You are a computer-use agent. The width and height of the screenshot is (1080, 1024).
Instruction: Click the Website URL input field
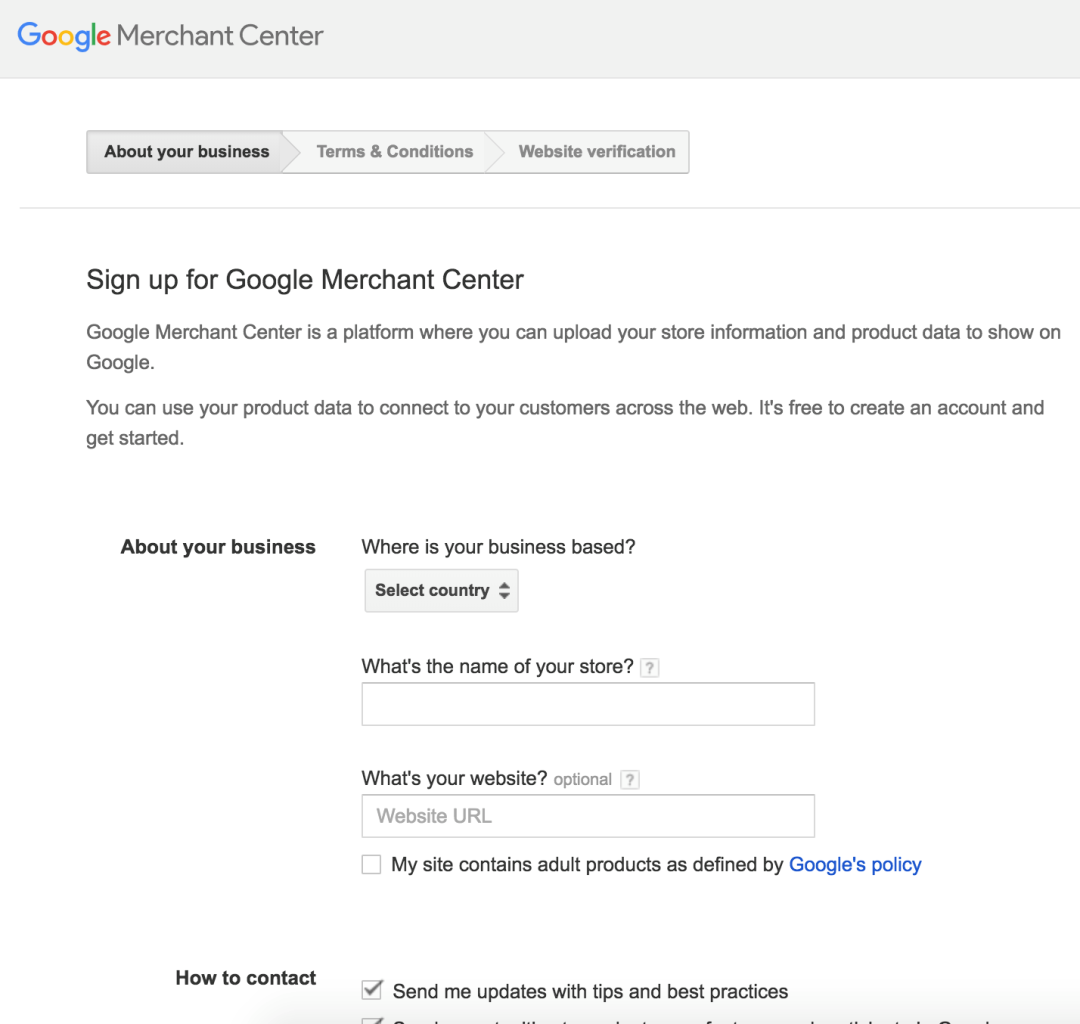(588, 816)
